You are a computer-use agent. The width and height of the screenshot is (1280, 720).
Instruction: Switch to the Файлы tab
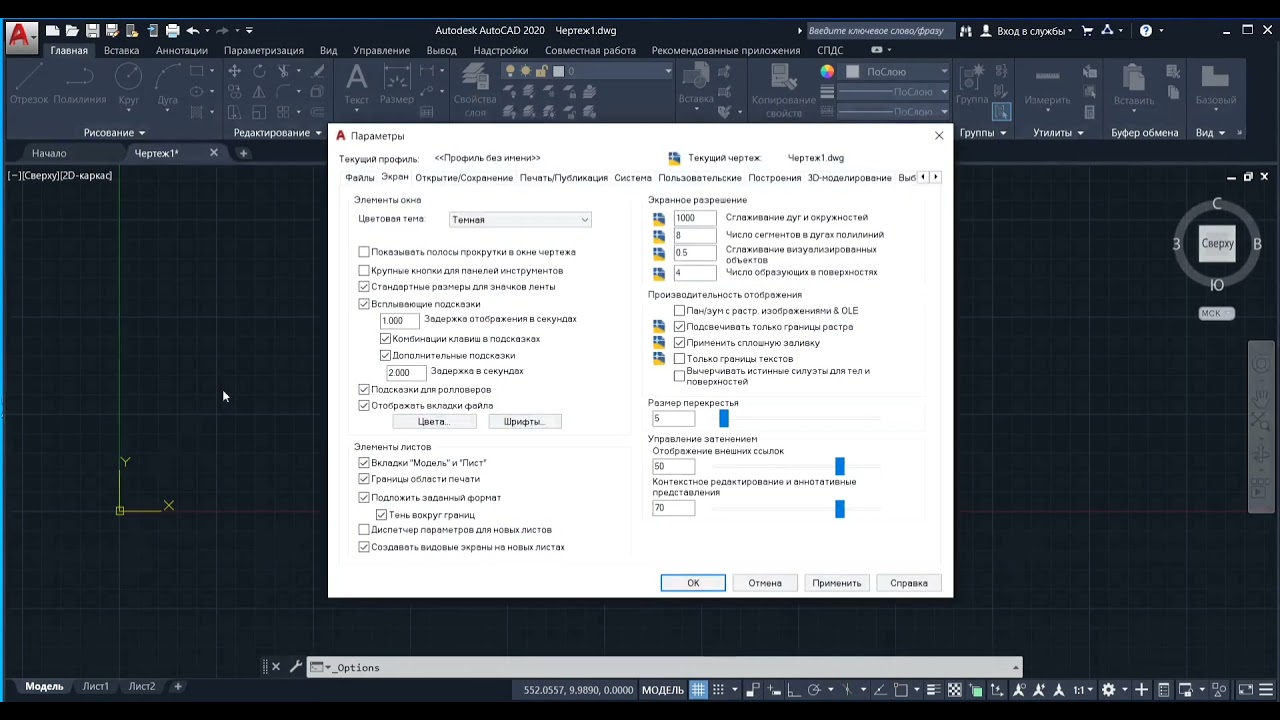pos(360,177)
